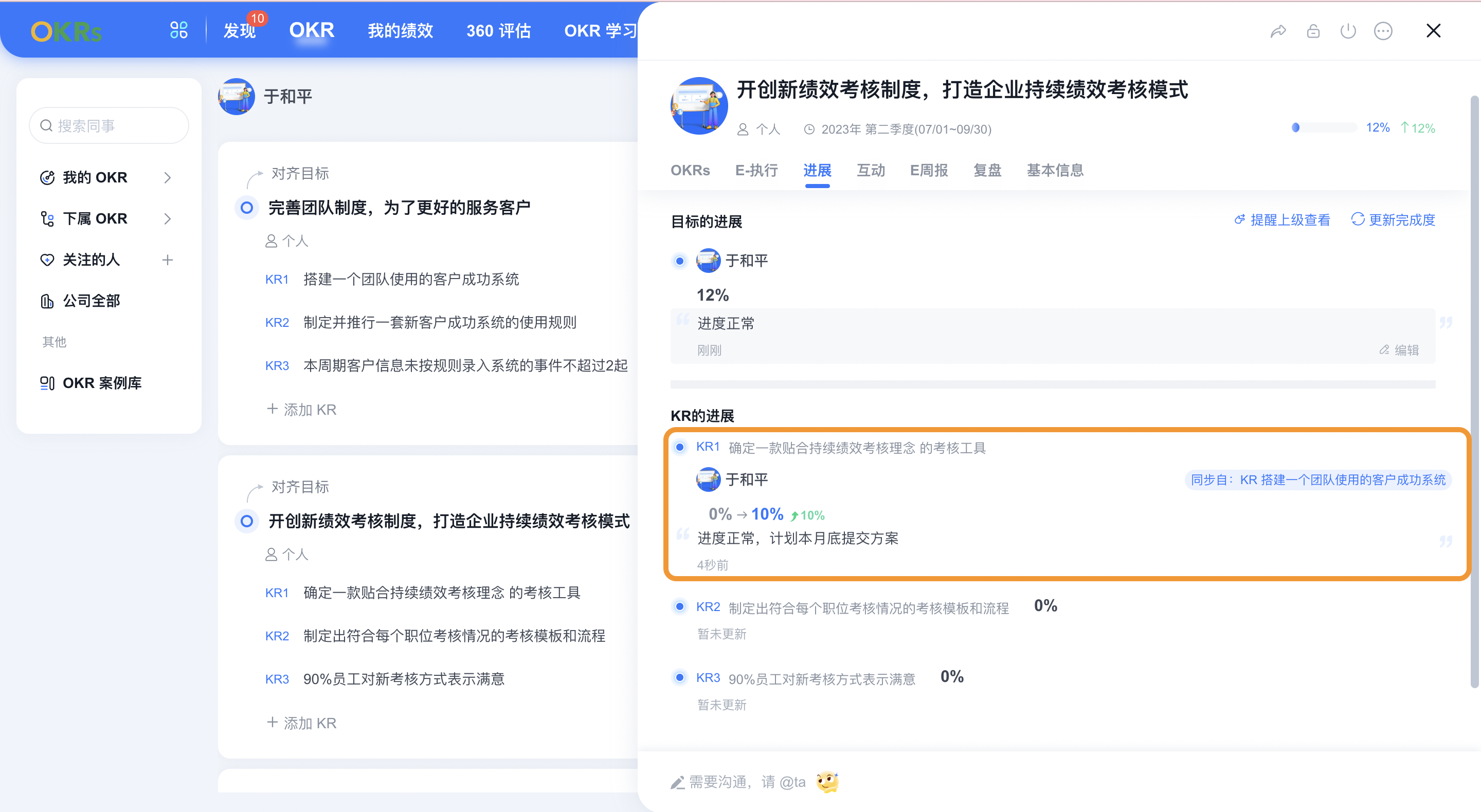This screenshot has width=1481, height=812.
Task: Click the 公司全部 building icon
Action: coord(47,301)
